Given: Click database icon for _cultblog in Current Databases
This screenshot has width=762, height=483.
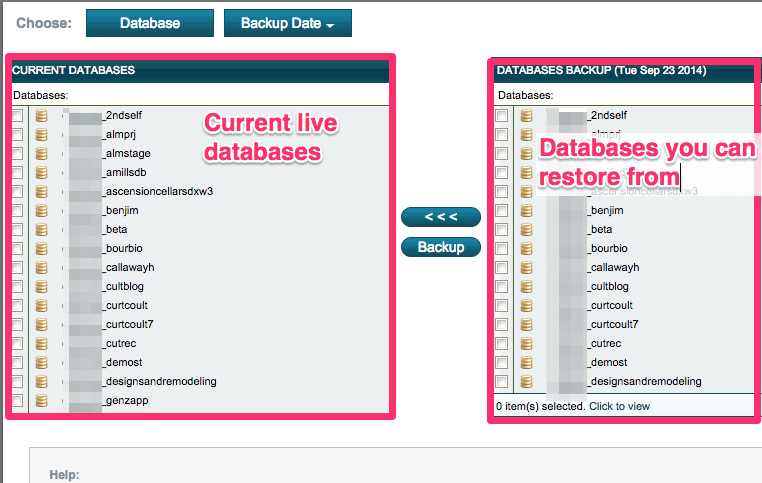Looking at the screenshot, I should (42, 286).
